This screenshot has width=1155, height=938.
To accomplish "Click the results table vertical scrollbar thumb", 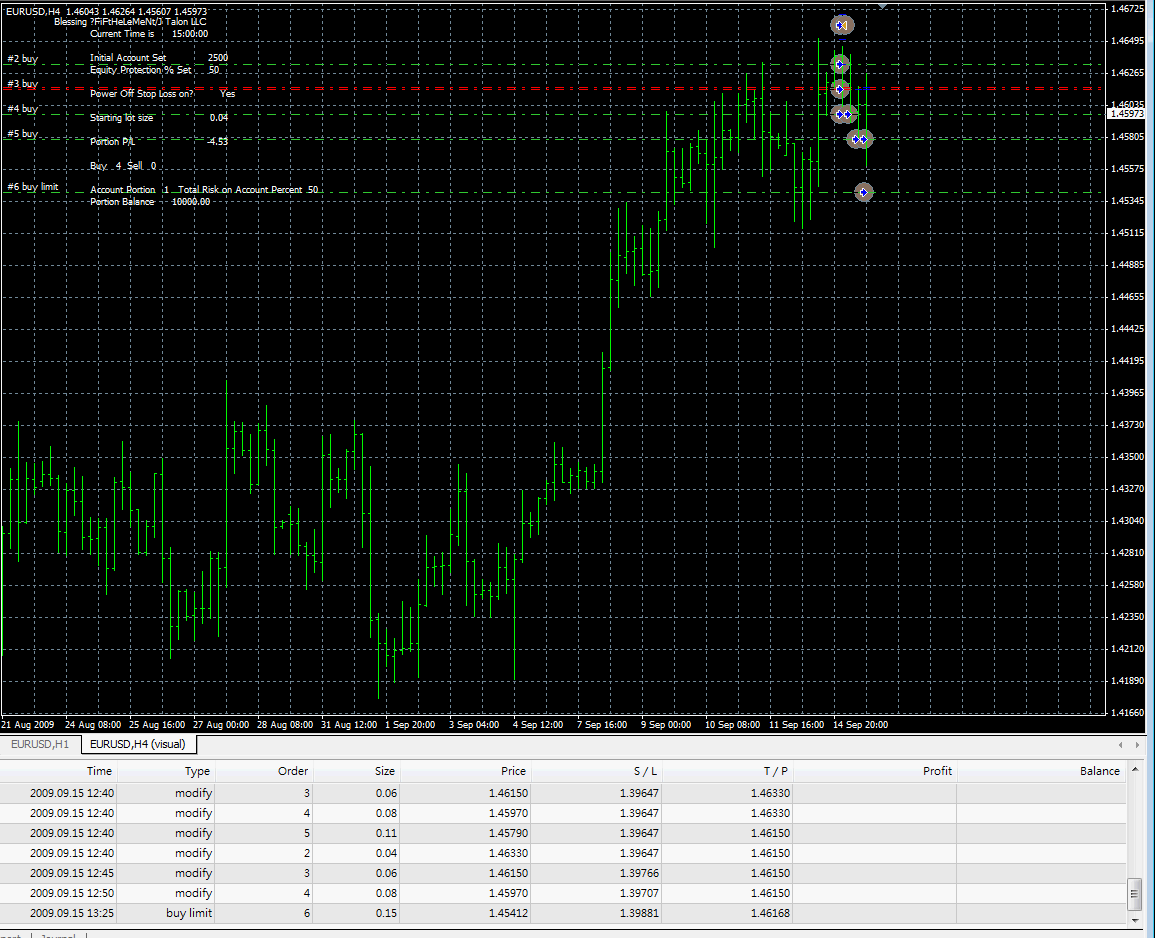I will point(1135,895).
